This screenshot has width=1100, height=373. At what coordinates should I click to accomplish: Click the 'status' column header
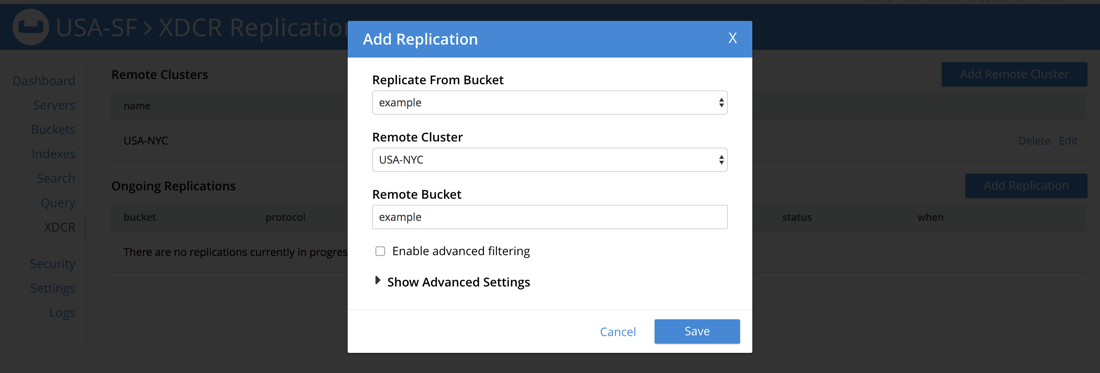(797, 217)
